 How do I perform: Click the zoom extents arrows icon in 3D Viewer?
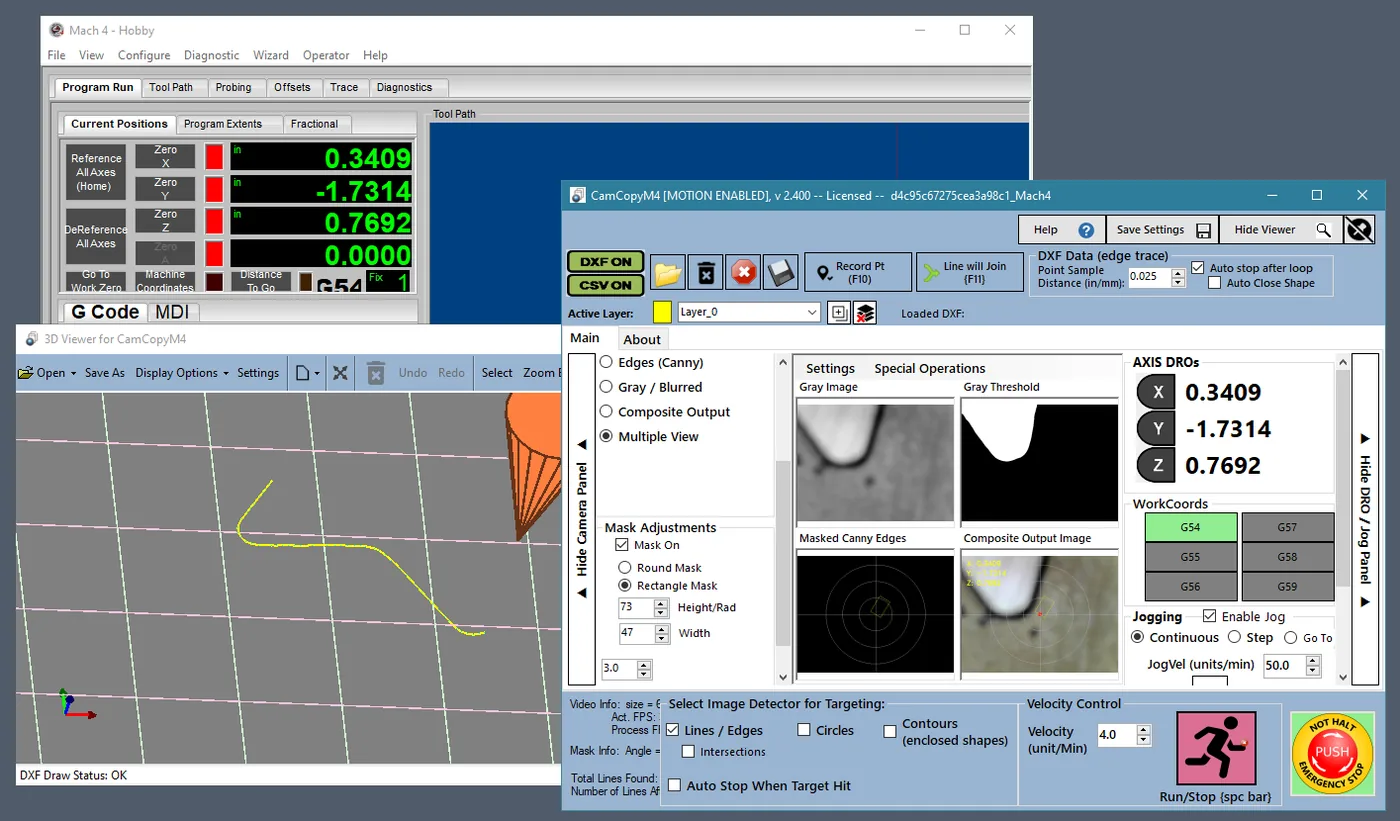coord(340,373)
